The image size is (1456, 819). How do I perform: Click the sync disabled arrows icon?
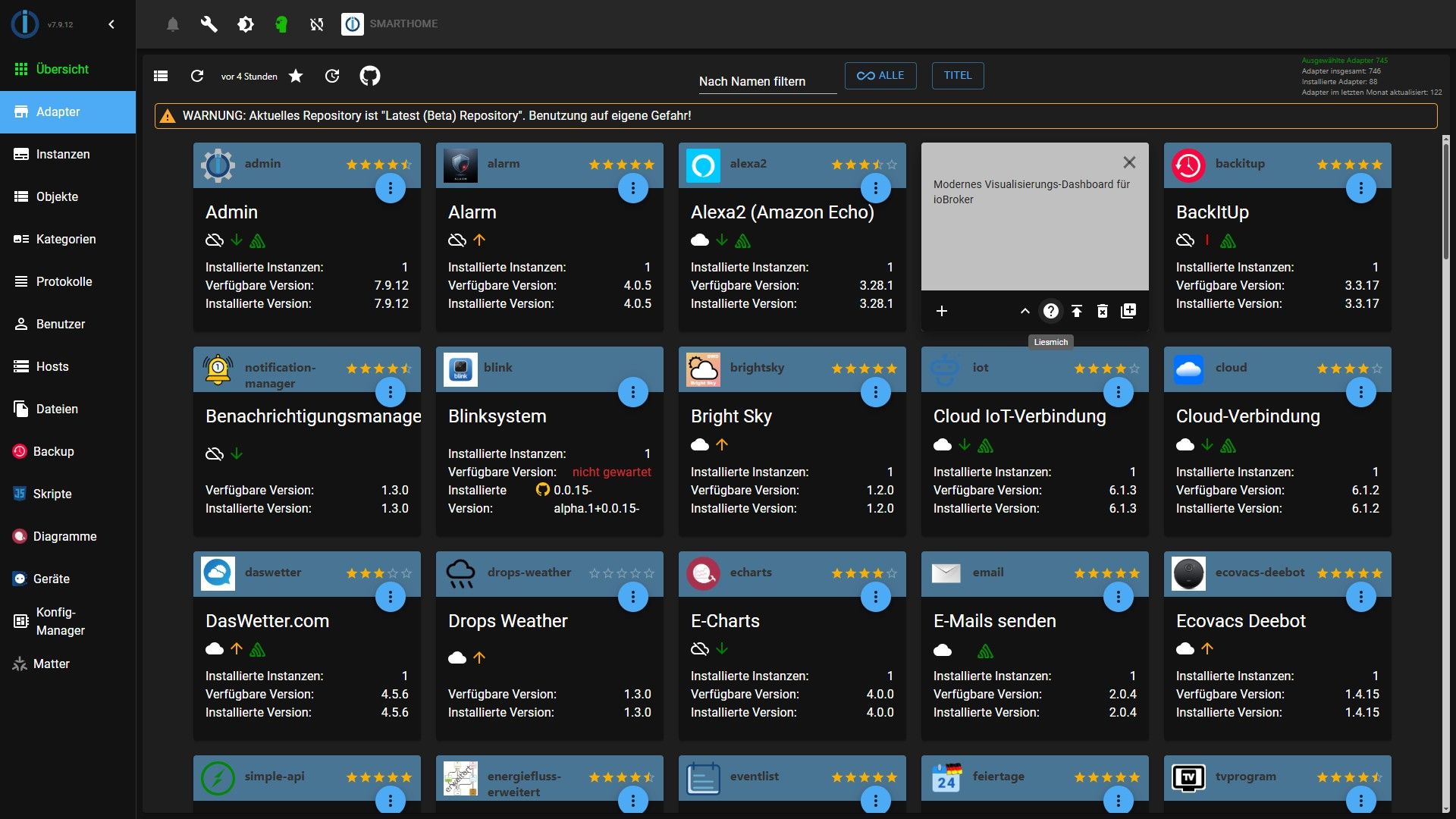tap(317, 24)
